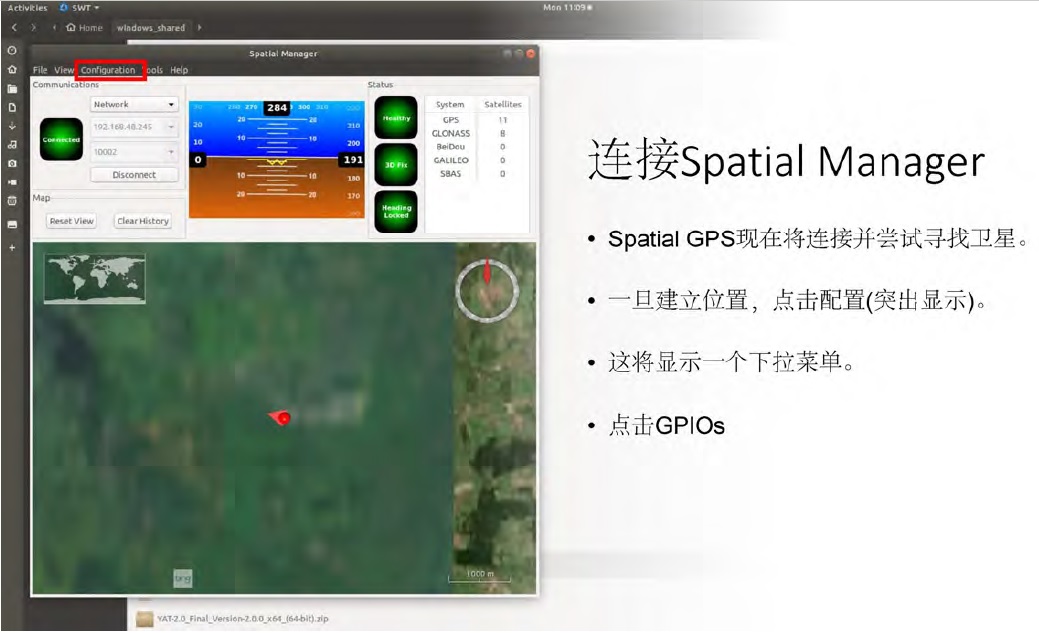Open the SWT application menu in top bar

point(80,8)
